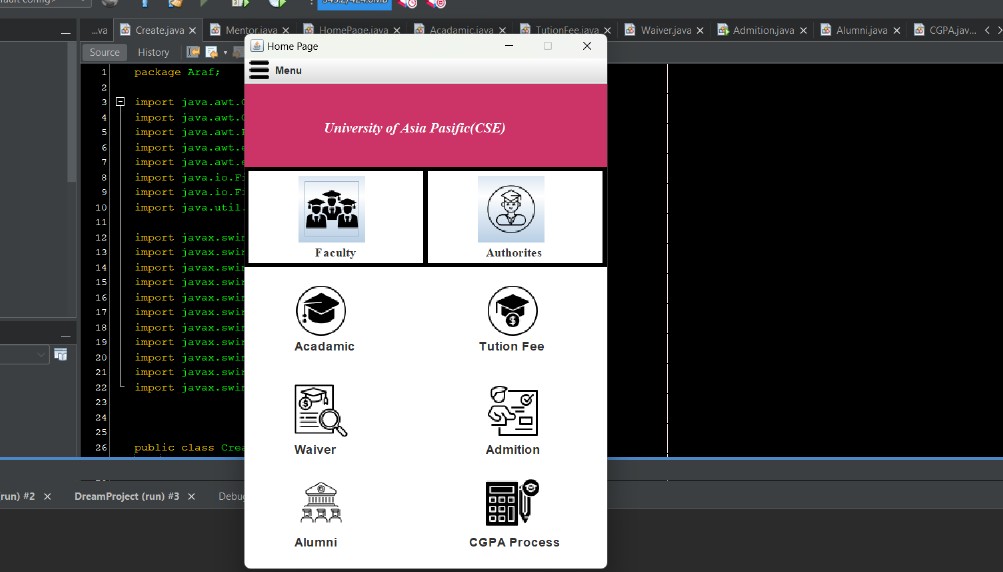Minimize the upper left panel
1003x572 pixels.
tap(66, 33)
